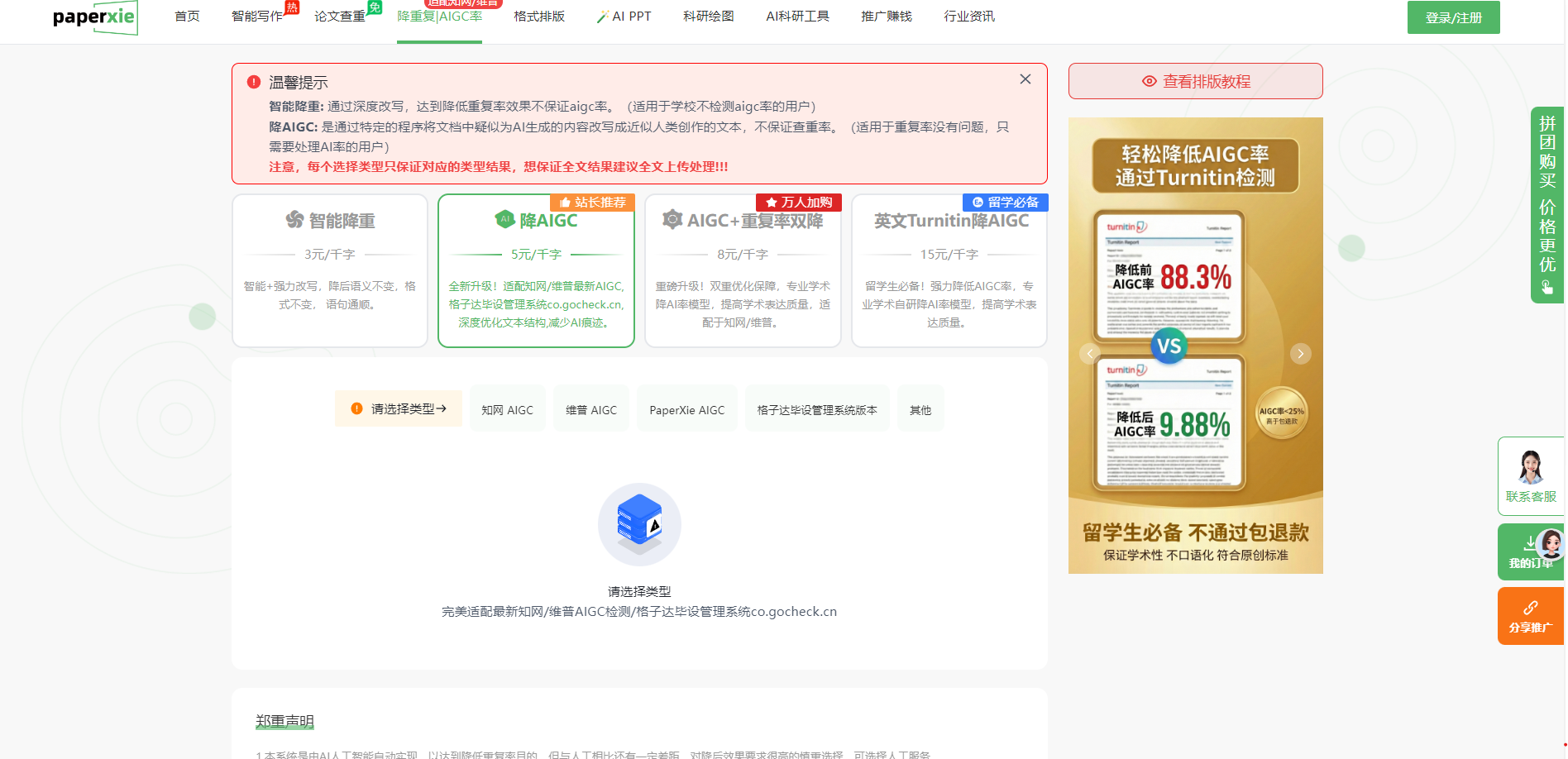Choose the 其他 type option

[920, 409]
